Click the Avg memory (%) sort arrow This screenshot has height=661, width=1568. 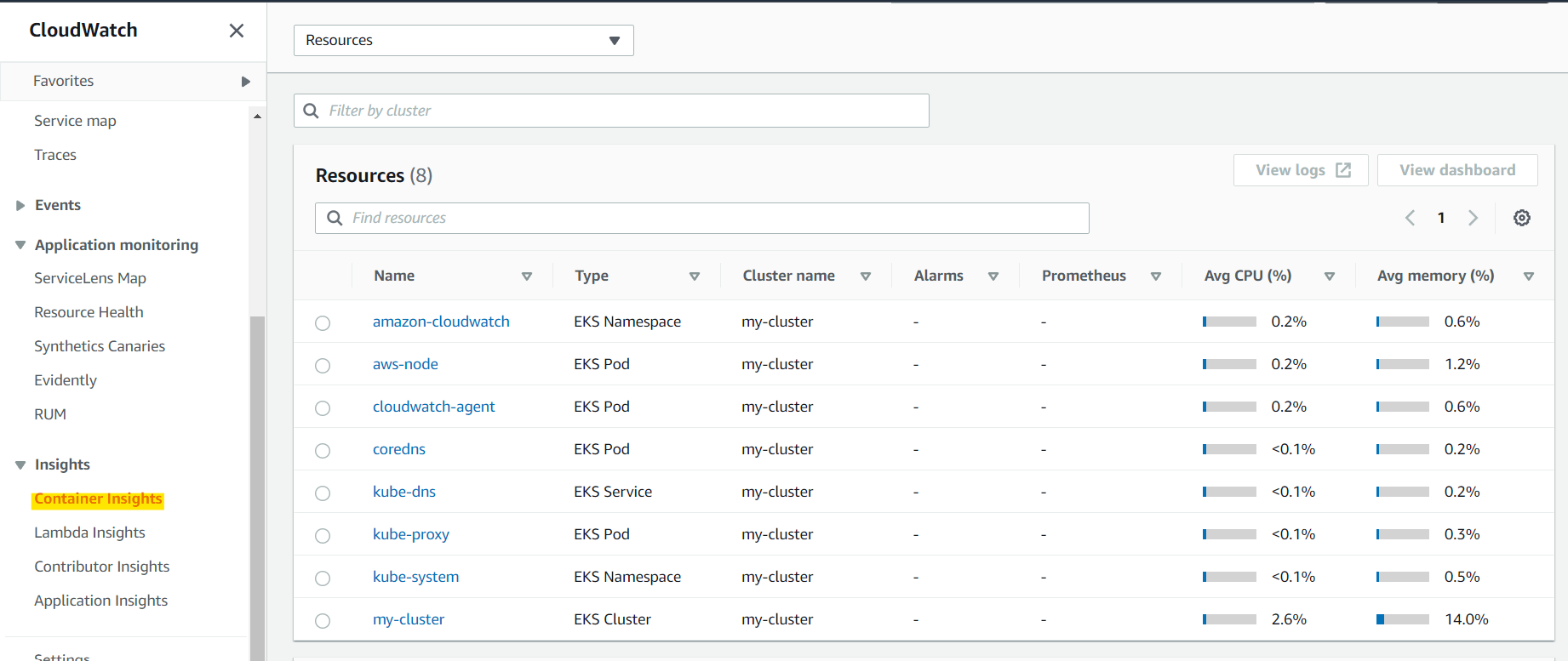pos(1528,276)
